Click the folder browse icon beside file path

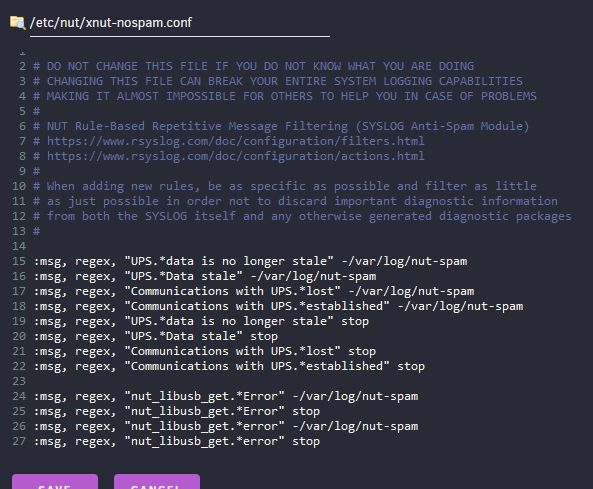[17, 23]
